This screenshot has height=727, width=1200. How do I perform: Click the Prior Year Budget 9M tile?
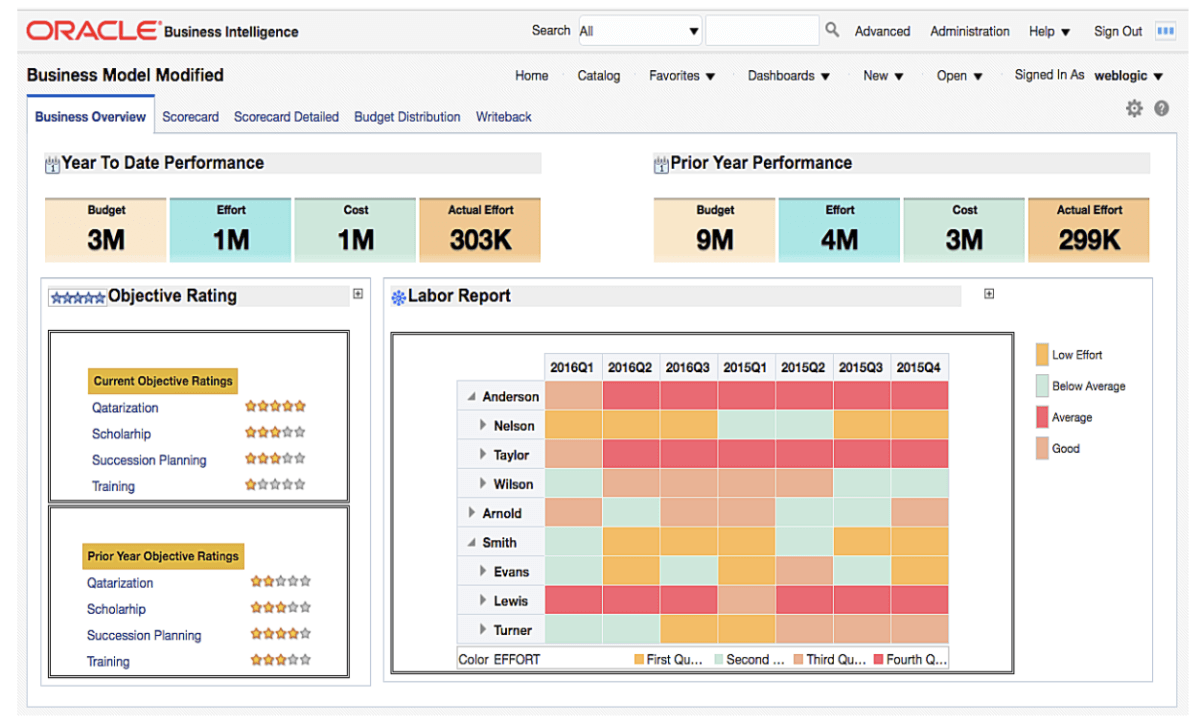pyautogui.click(x=714, y=230)
